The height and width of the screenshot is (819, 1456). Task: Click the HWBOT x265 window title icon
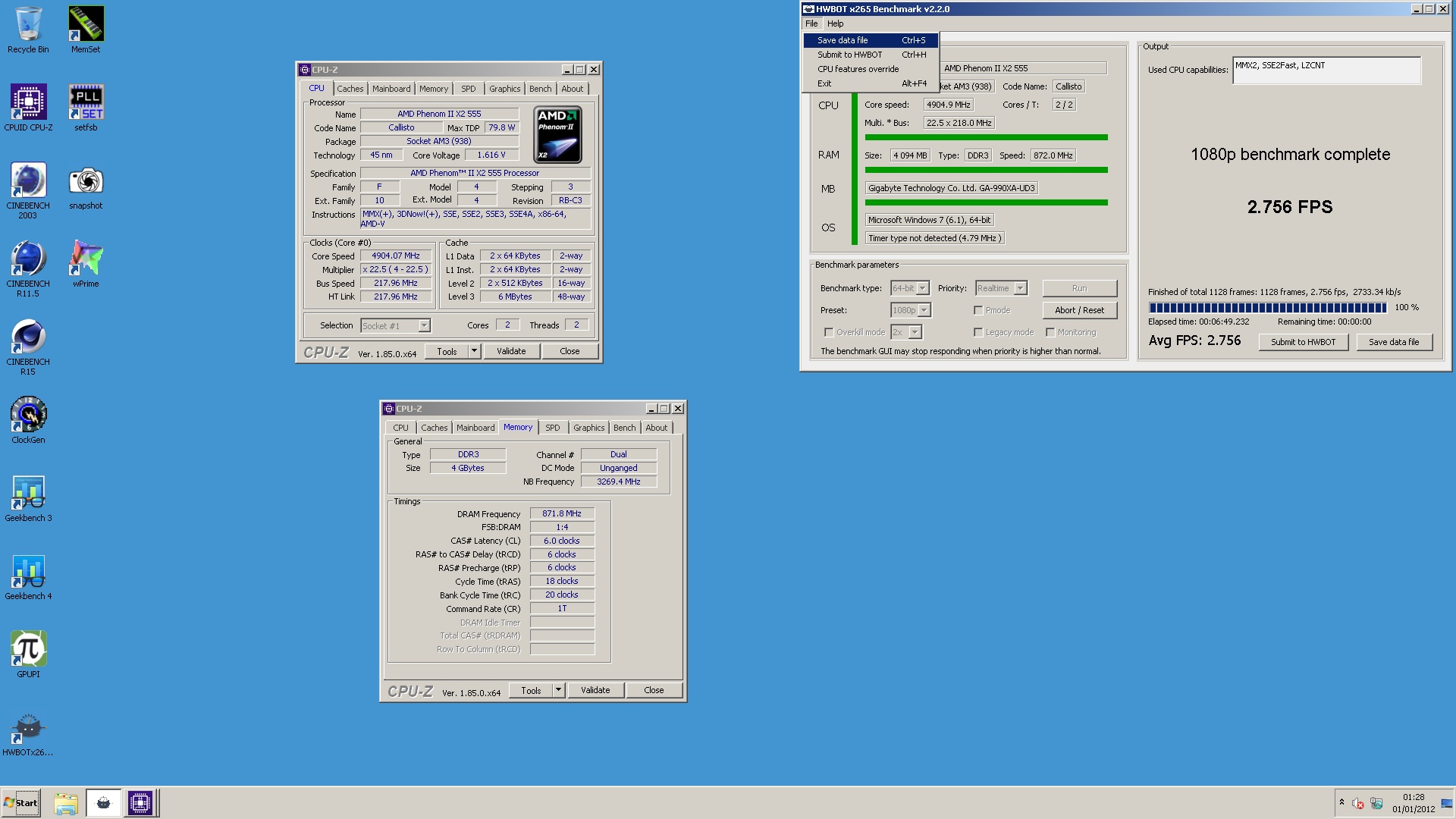(x=809, y=9)
